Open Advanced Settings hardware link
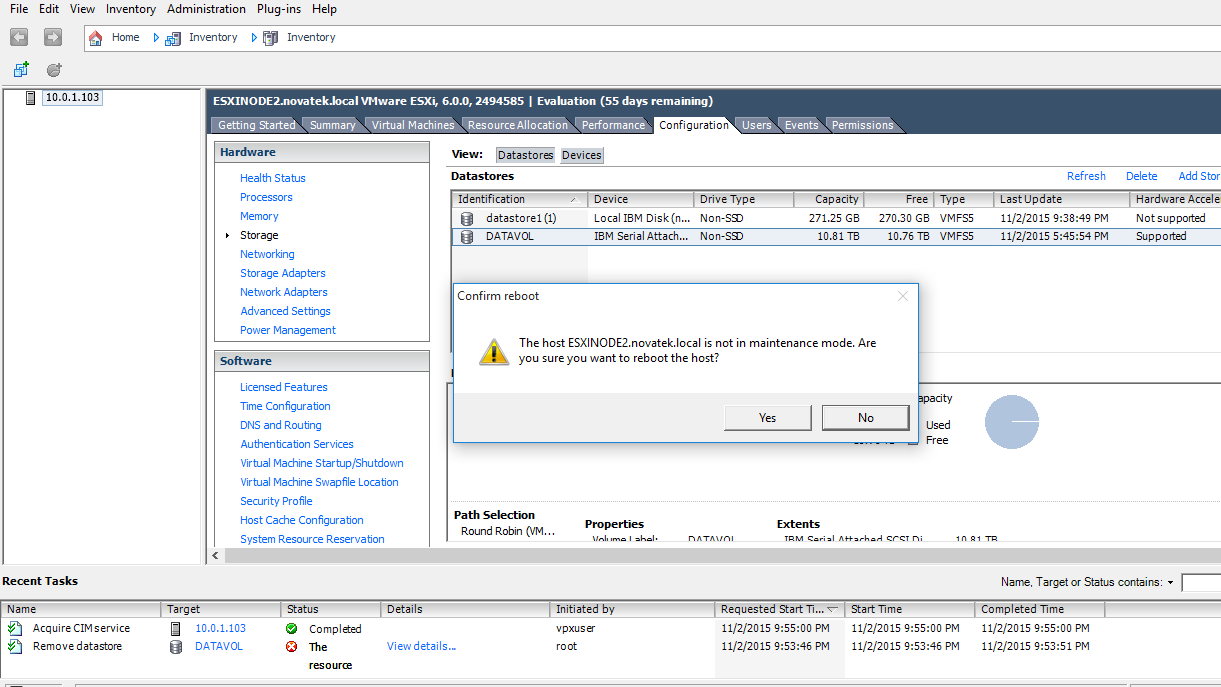 click(285, 311)
